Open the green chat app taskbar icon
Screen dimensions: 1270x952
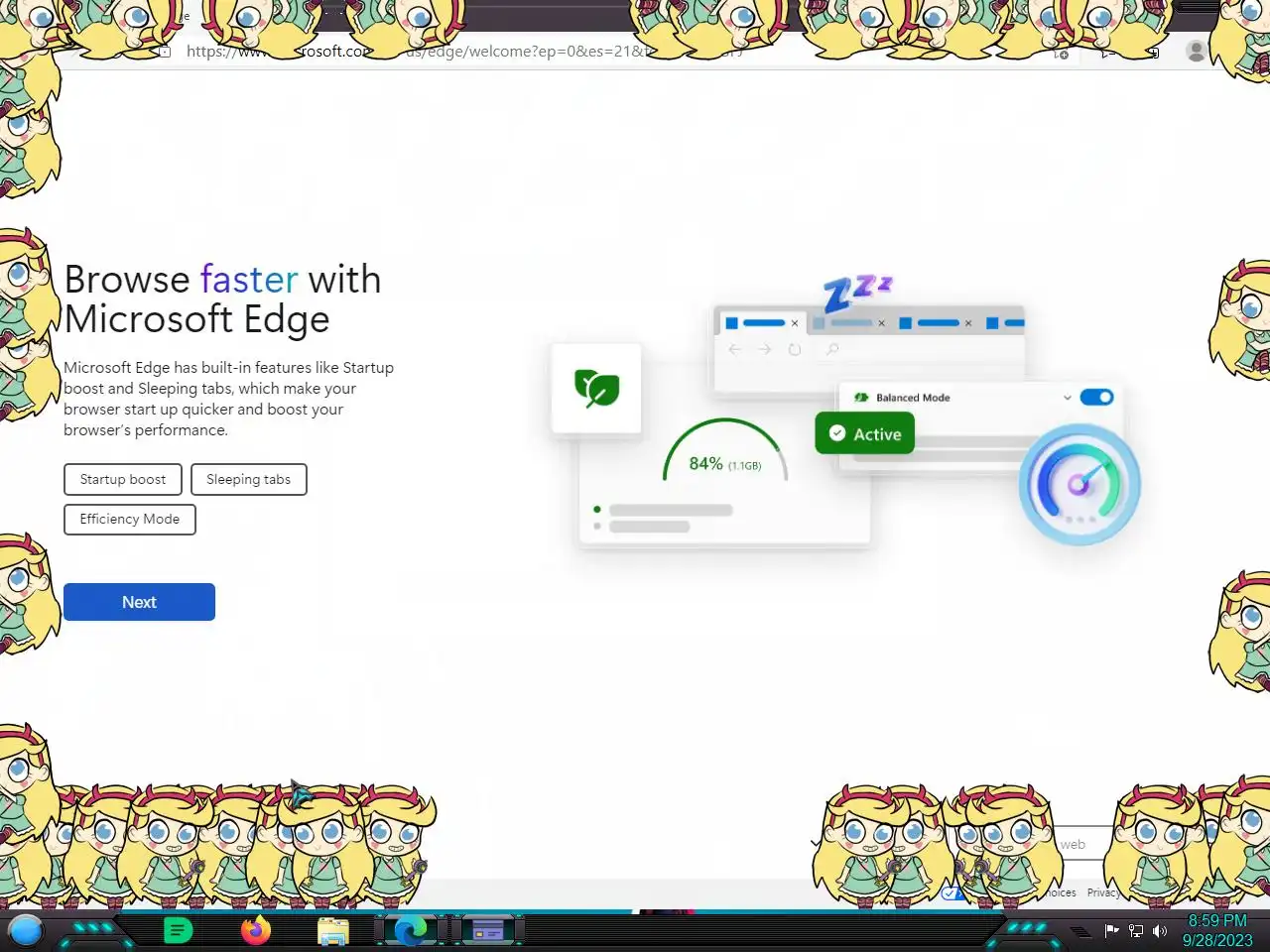click(178, 930)
